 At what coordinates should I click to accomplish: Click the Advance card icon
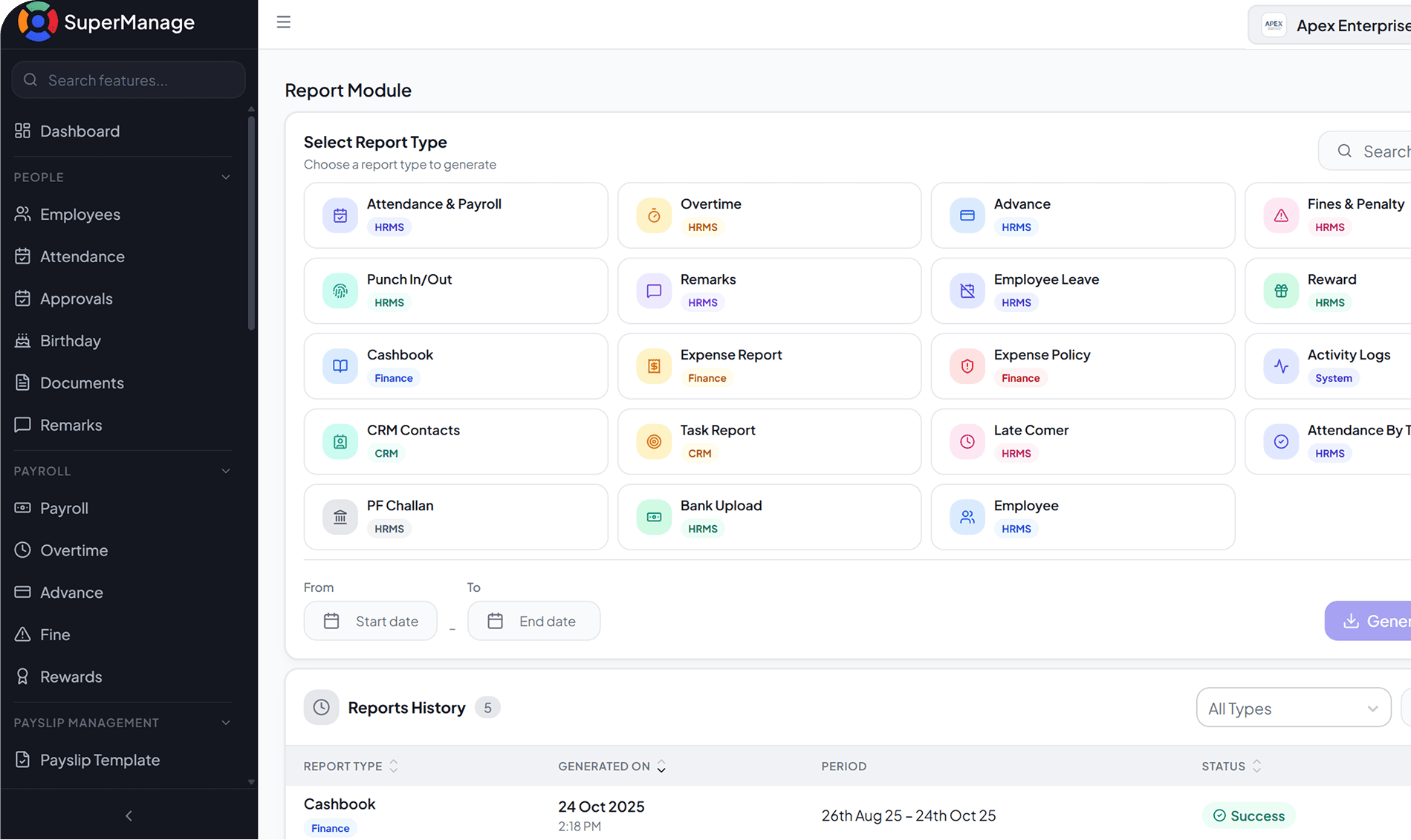[967, 215]
